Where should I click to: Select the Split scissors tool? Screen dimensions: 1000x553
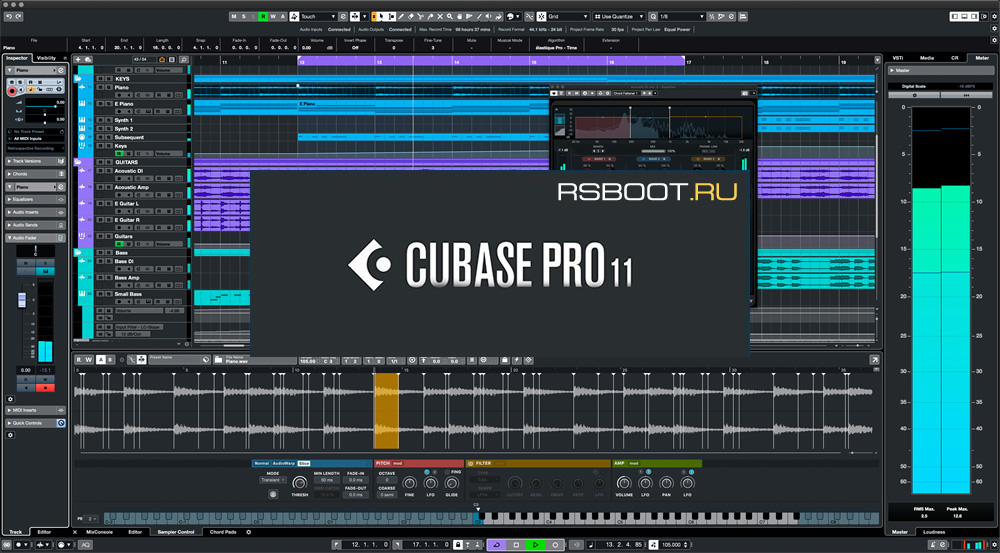pos(420,17)
